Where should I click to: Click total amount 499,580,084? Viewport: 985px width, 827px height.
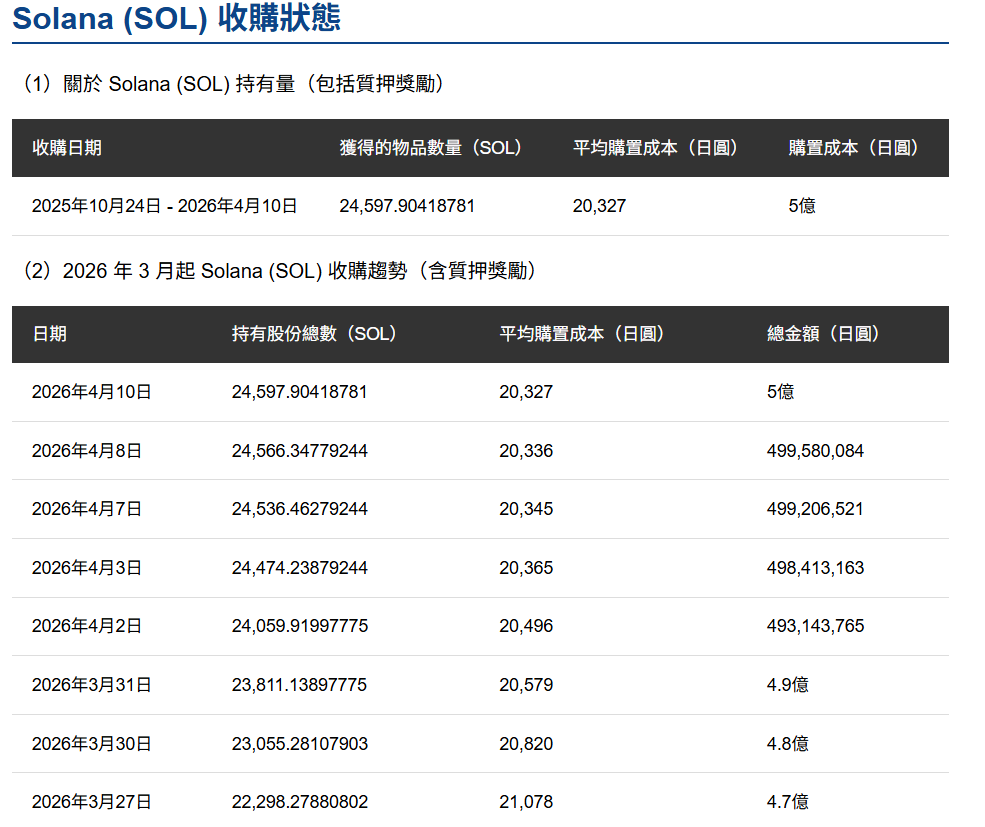click(815, 451)
